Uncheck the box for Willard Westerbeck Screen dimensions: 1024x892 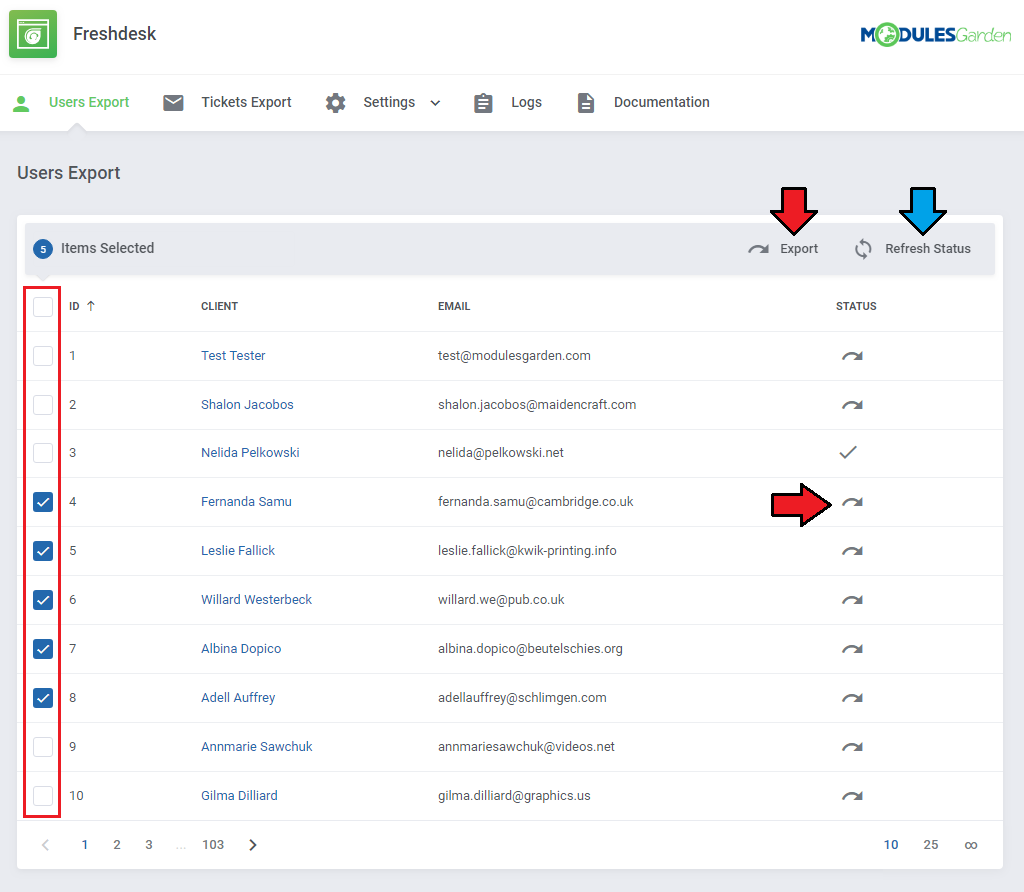(x=43, y=599)
